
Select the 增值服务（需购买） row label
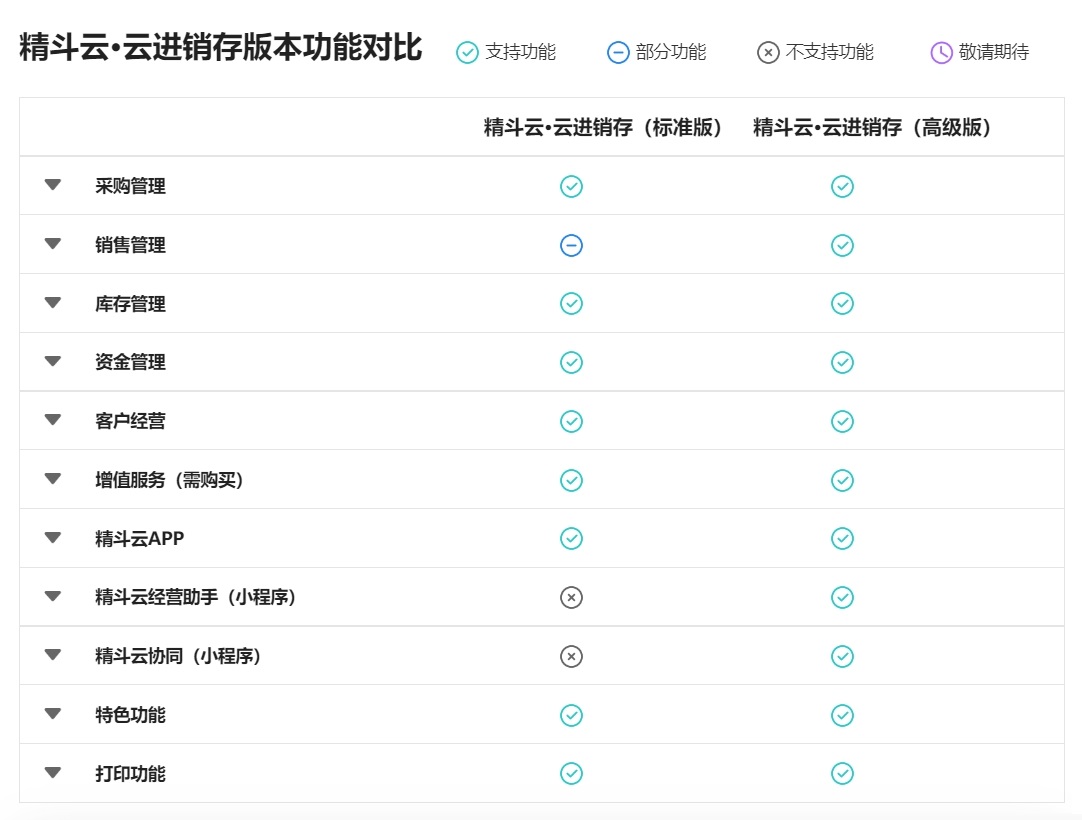[x=170, y=480]
